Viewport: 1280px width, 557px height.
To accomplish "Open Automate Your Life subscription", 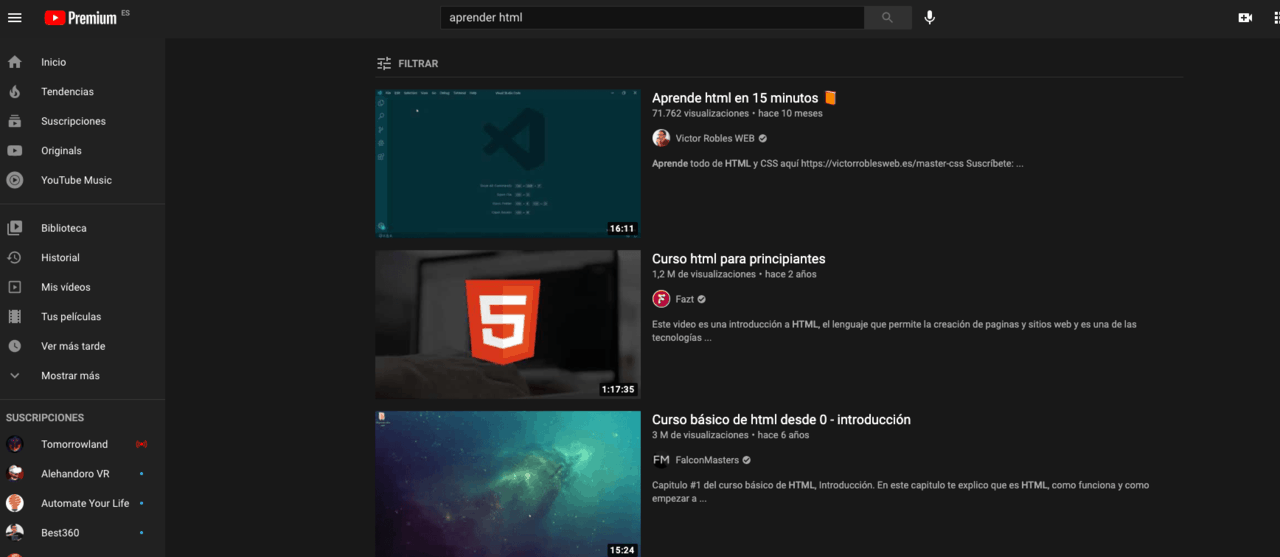I will 82,503.
